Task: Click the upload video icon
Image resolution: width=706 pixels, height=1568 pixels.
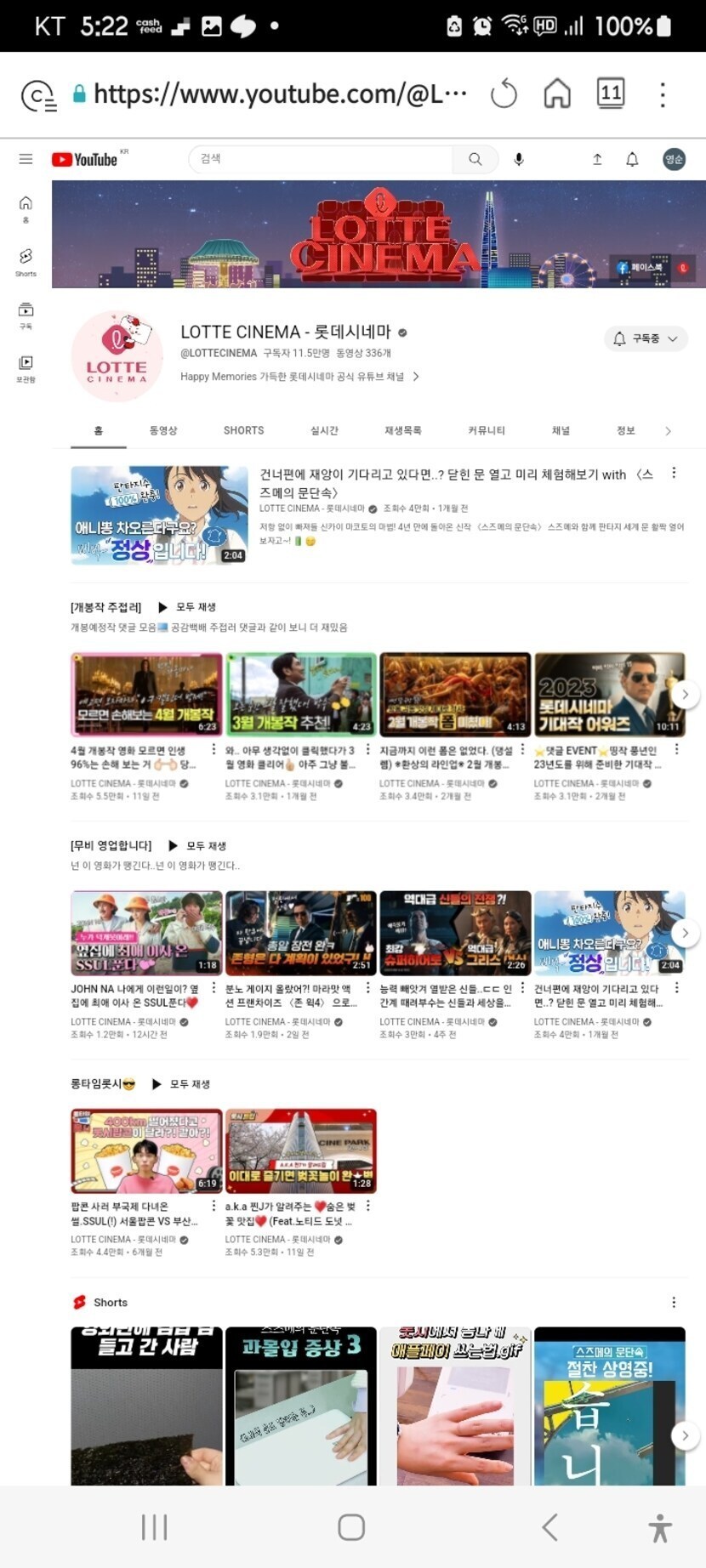Action: tap(597, 159)
